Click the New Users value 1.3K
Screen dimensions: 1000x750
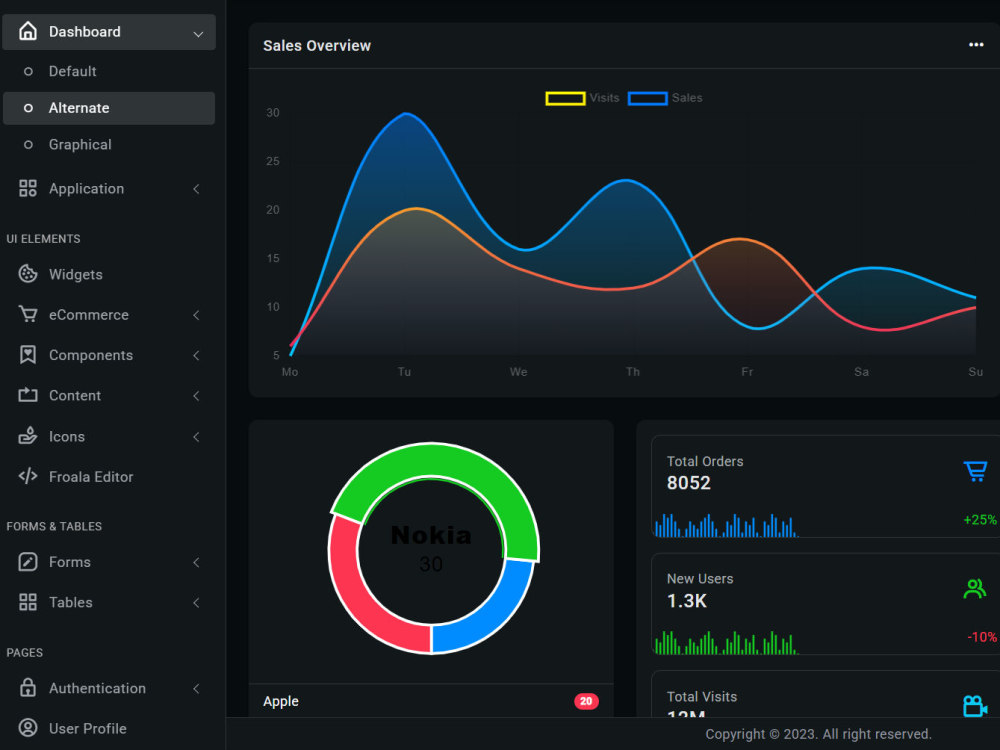(687, 601)
